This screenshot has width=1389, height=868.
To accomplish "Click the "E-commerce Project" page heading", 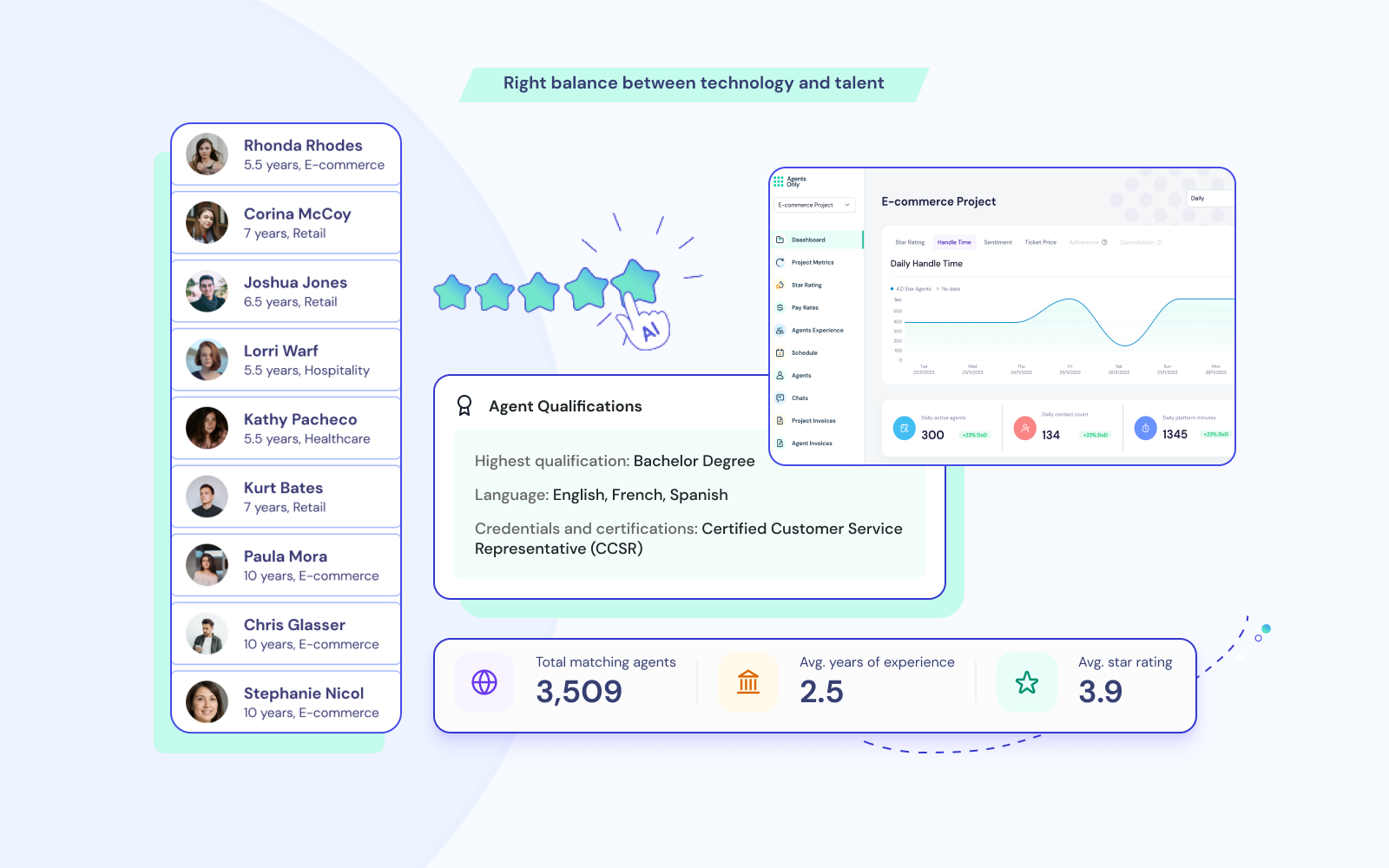I will (x=938, y=201).
